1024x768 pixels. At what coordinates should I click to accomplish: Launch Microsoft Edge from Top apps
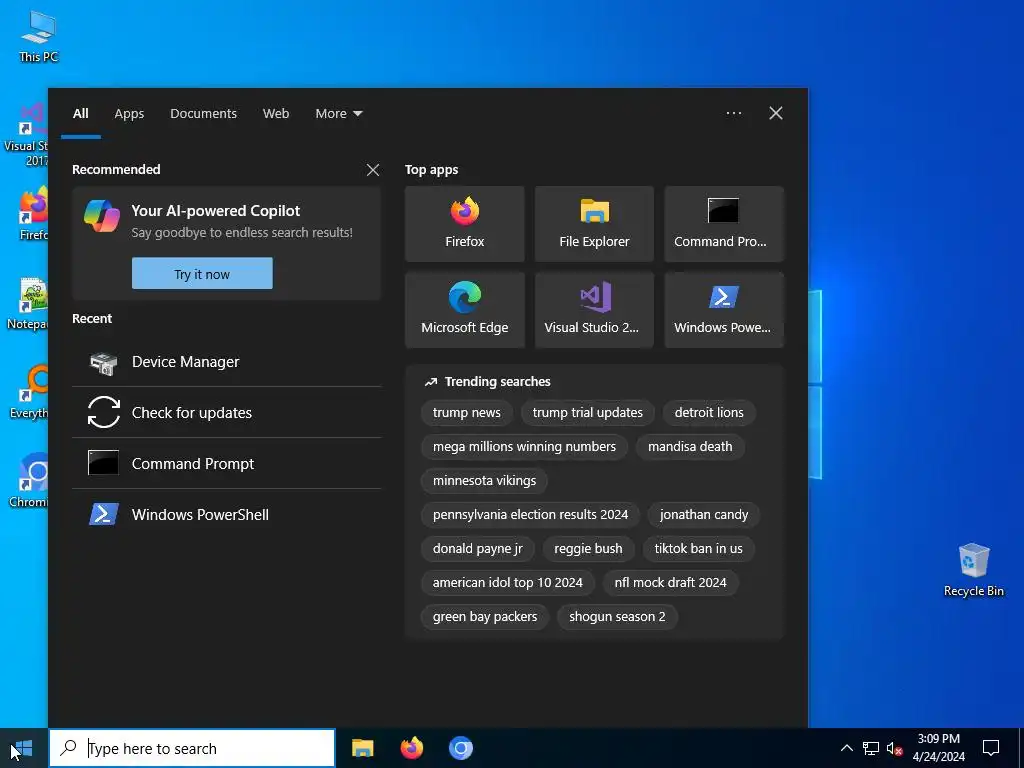pyautogui.click(x=464, y=310)
